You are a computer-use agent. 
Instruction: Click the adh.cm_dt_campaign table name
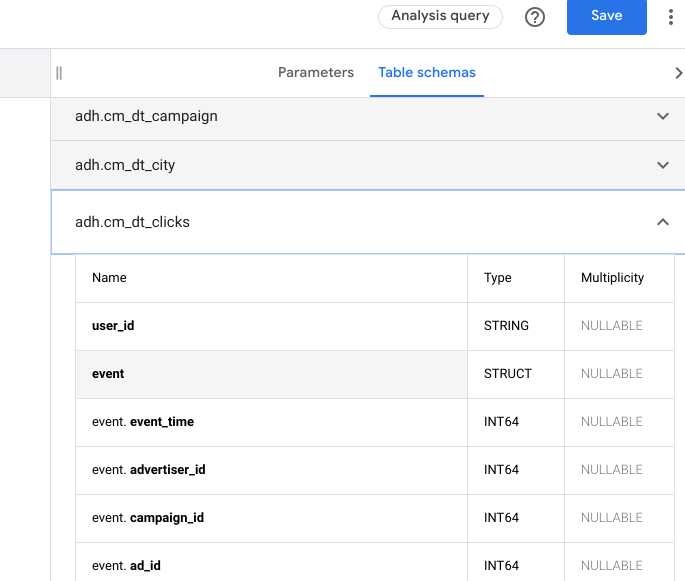point(146,116)
